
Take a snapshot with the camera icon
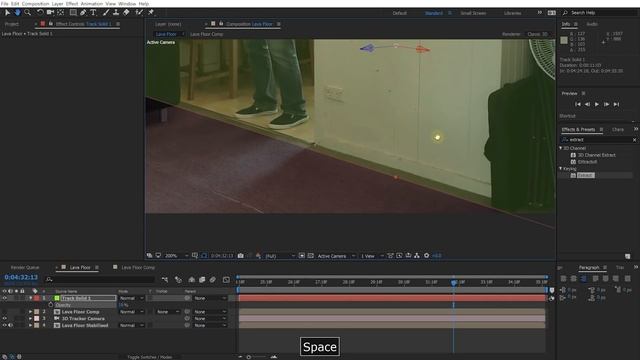point(241,256)
